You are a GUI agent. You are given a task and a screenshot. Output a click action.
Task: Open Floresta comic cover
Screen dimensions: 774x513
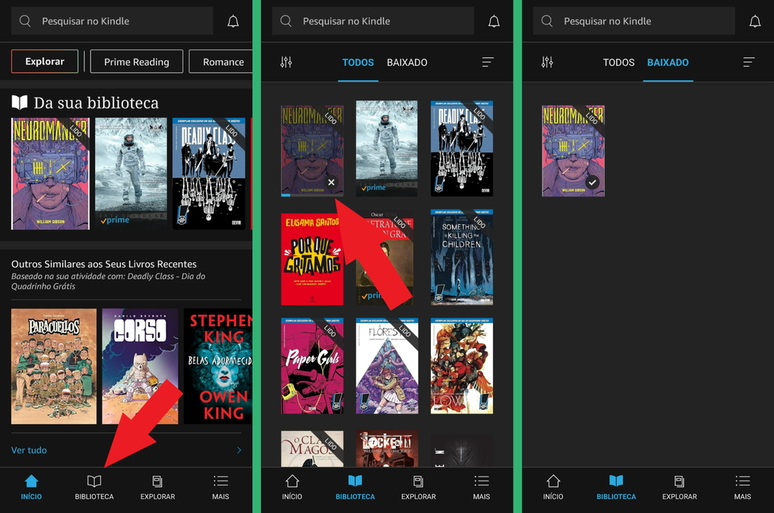point(387,366)
